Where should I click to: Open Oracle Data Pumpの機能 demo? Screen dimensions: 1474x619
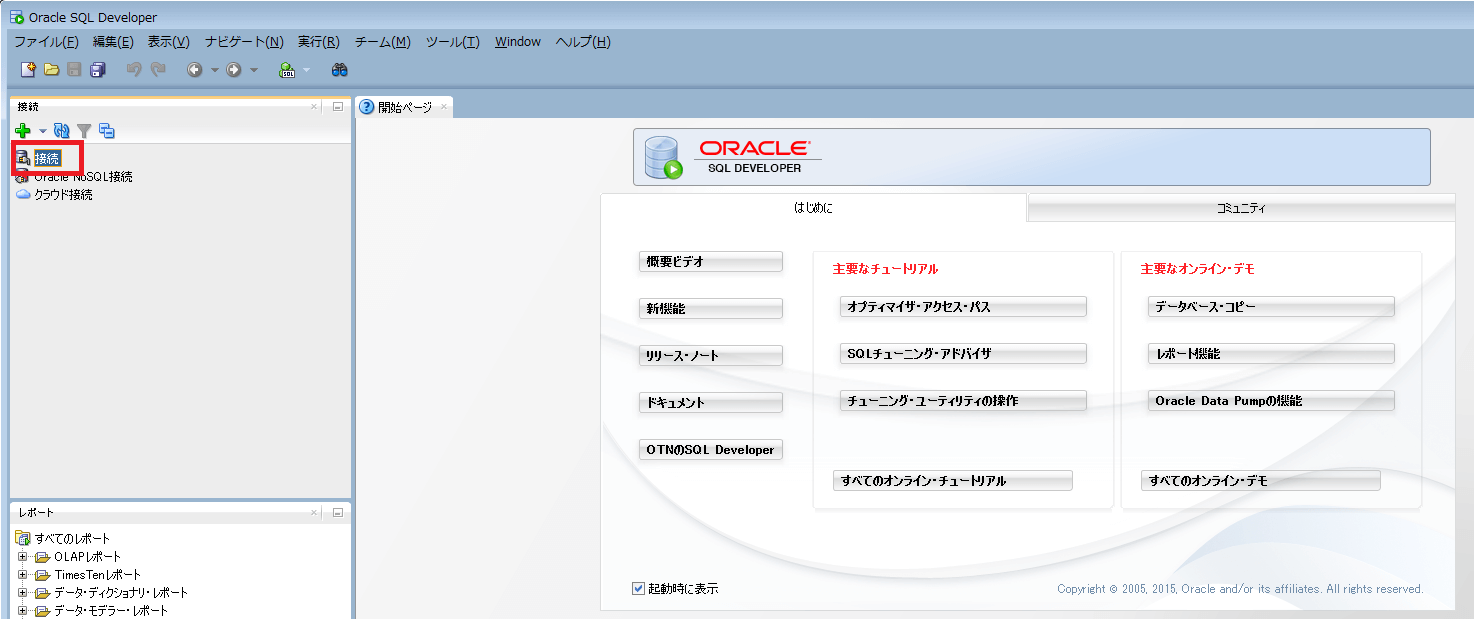[x=1271, y=400]
